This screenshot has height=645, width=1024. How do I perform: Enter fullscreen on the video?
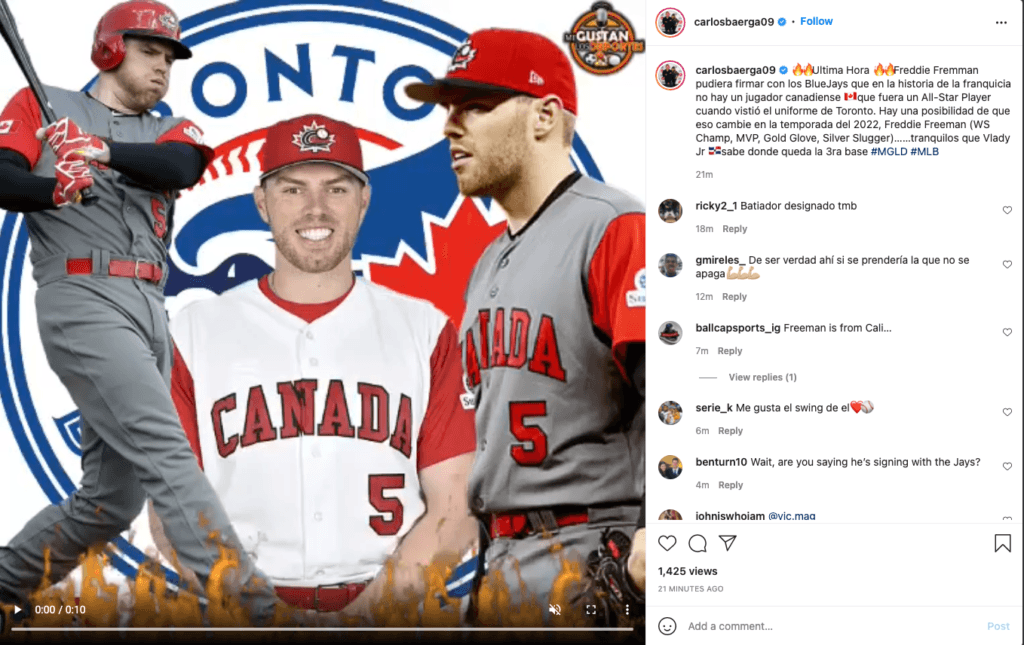[x=591, y=610]
